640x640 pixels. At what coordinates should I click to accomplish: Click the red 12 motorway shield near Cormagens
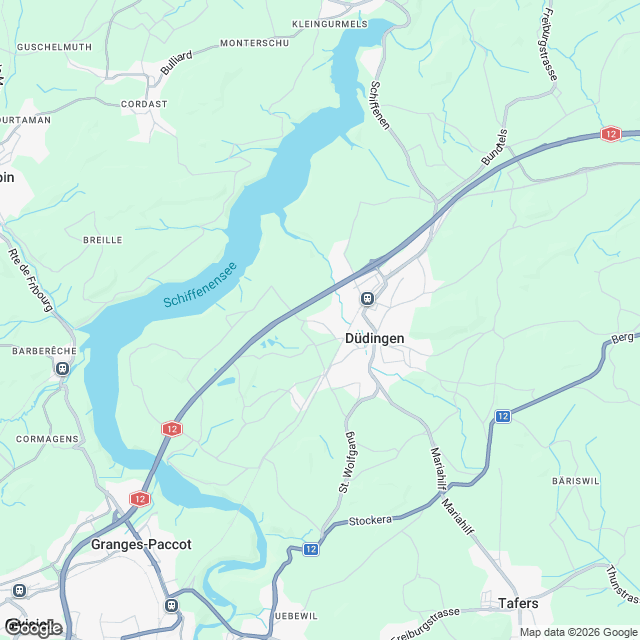pos(172,429)
